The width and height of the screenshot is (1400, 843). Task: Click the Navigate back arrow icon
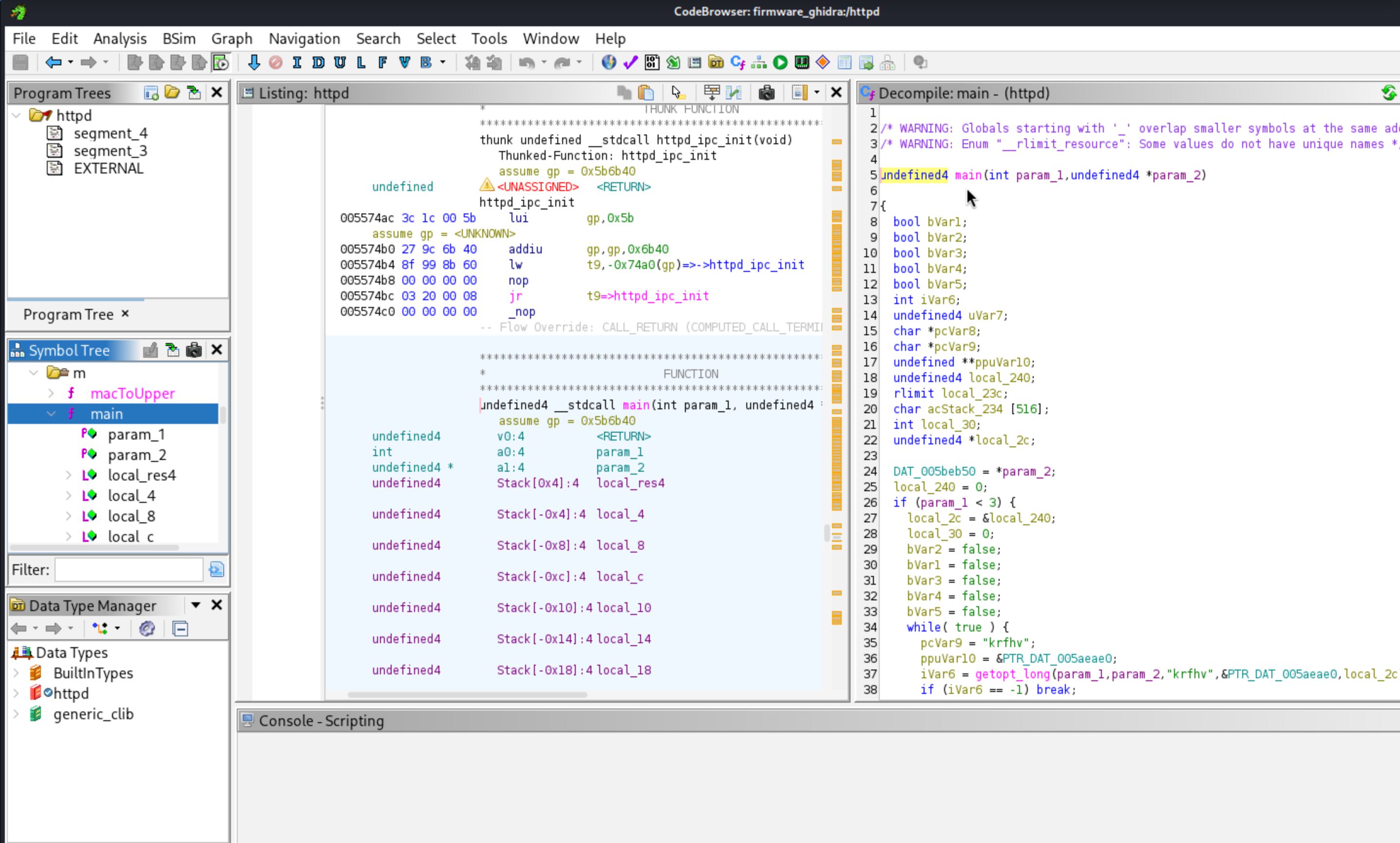click(x=53, y=62)
